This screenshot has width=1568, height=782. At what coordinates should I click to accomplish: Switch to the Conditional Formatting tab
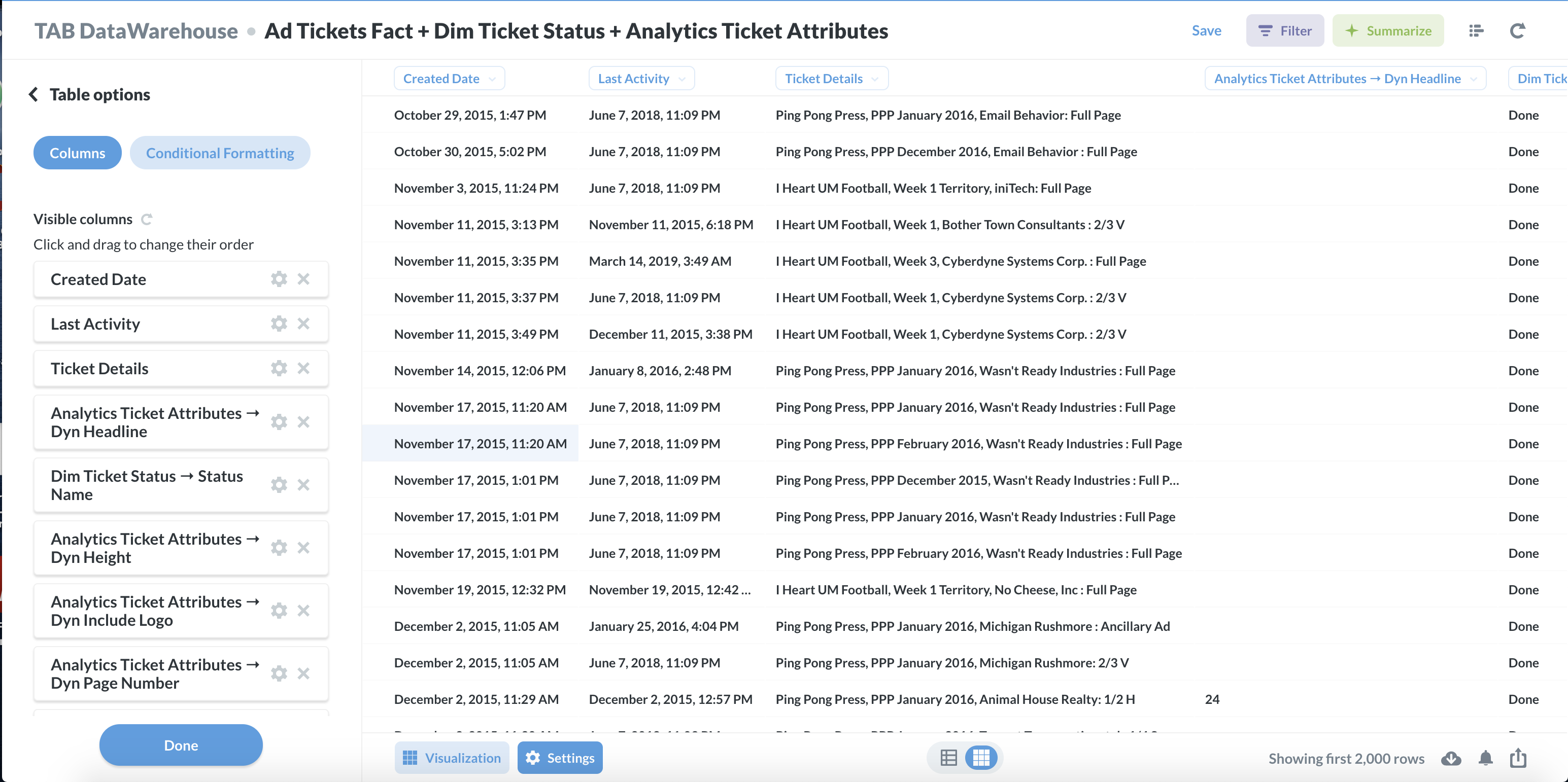(x=220, y=153)
